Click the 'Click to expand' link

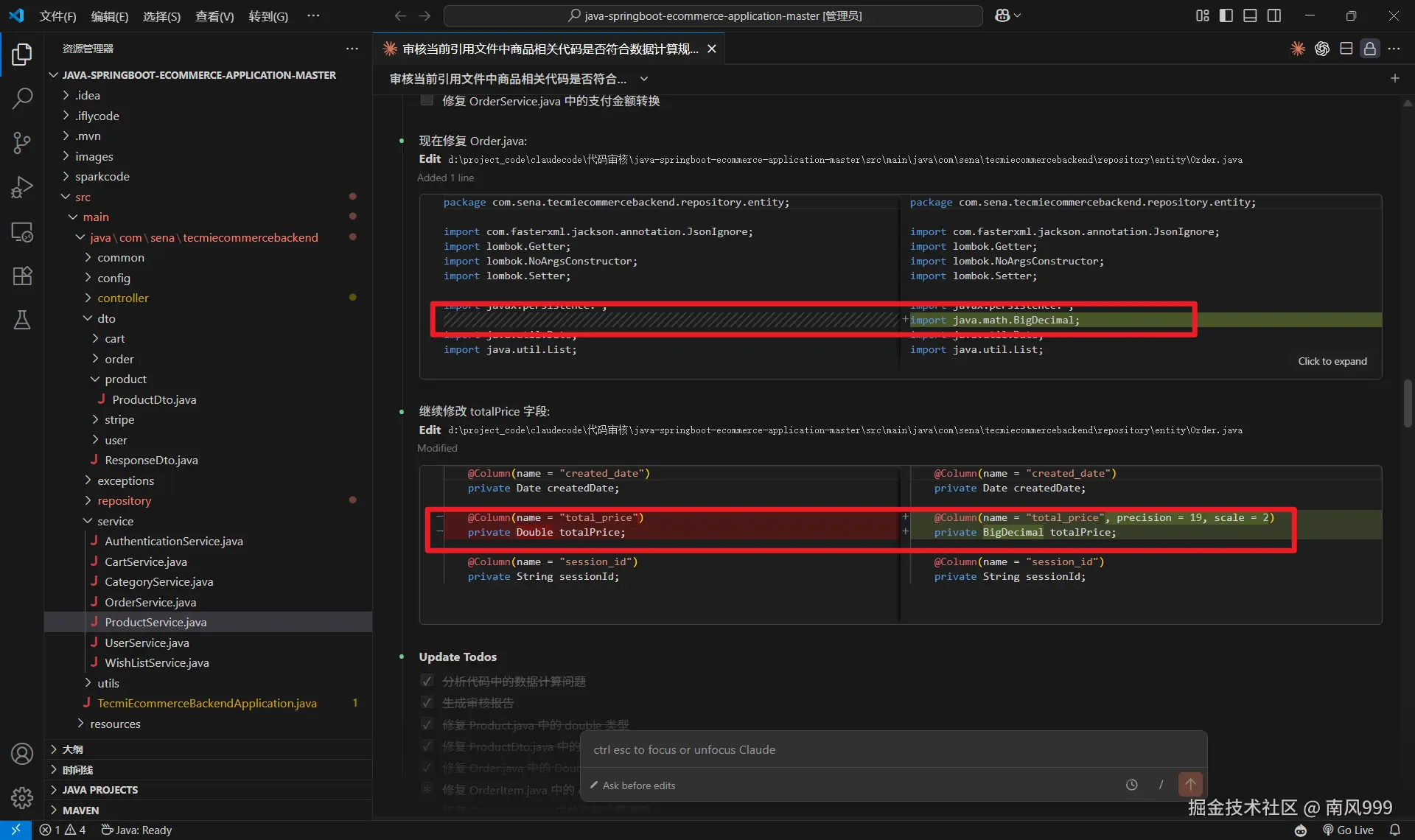[x=1332, y=361]
